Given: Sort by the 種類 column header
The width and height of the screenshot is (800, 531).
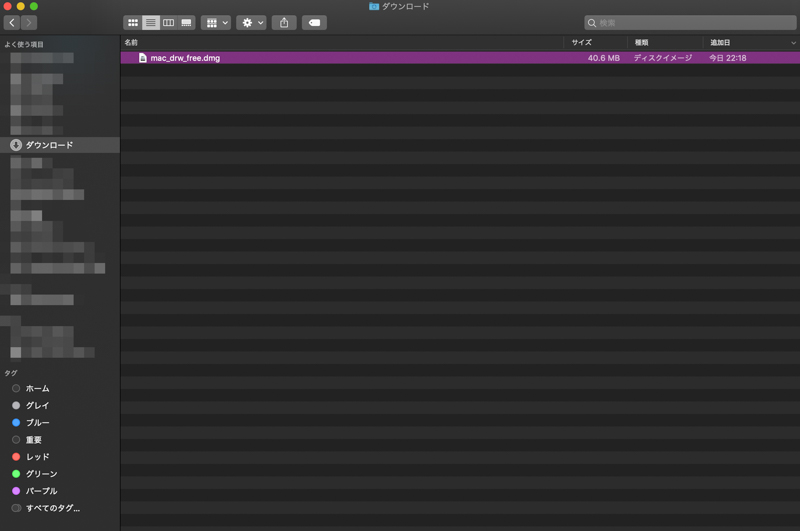Looking at the screenshot, I should coord(641,42).
